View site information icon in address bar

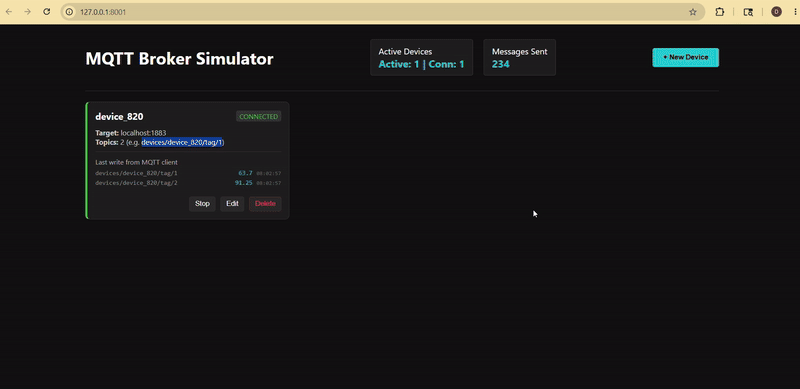(x=70, y=12)
